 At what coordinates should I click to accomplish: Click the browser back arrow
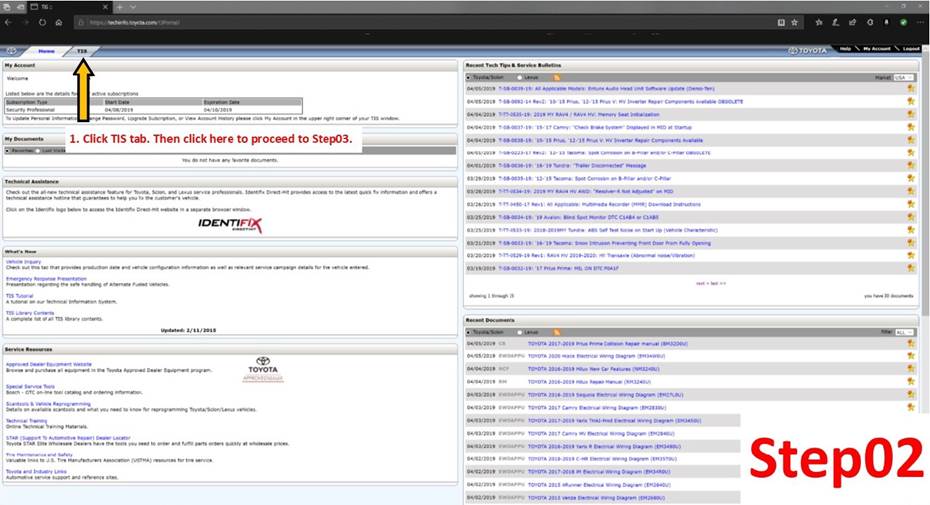coord(8,23)
